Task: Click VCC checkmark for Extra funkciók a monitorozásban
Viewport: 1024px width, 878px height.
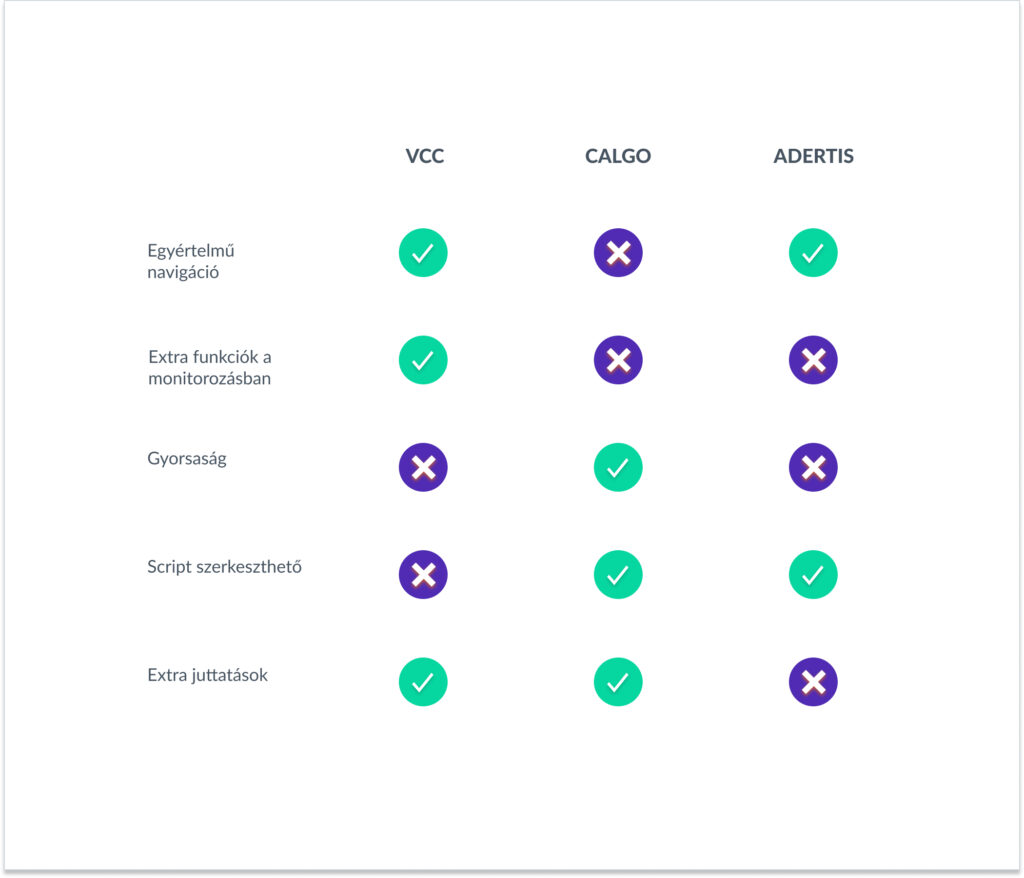Action: (423, 360)
